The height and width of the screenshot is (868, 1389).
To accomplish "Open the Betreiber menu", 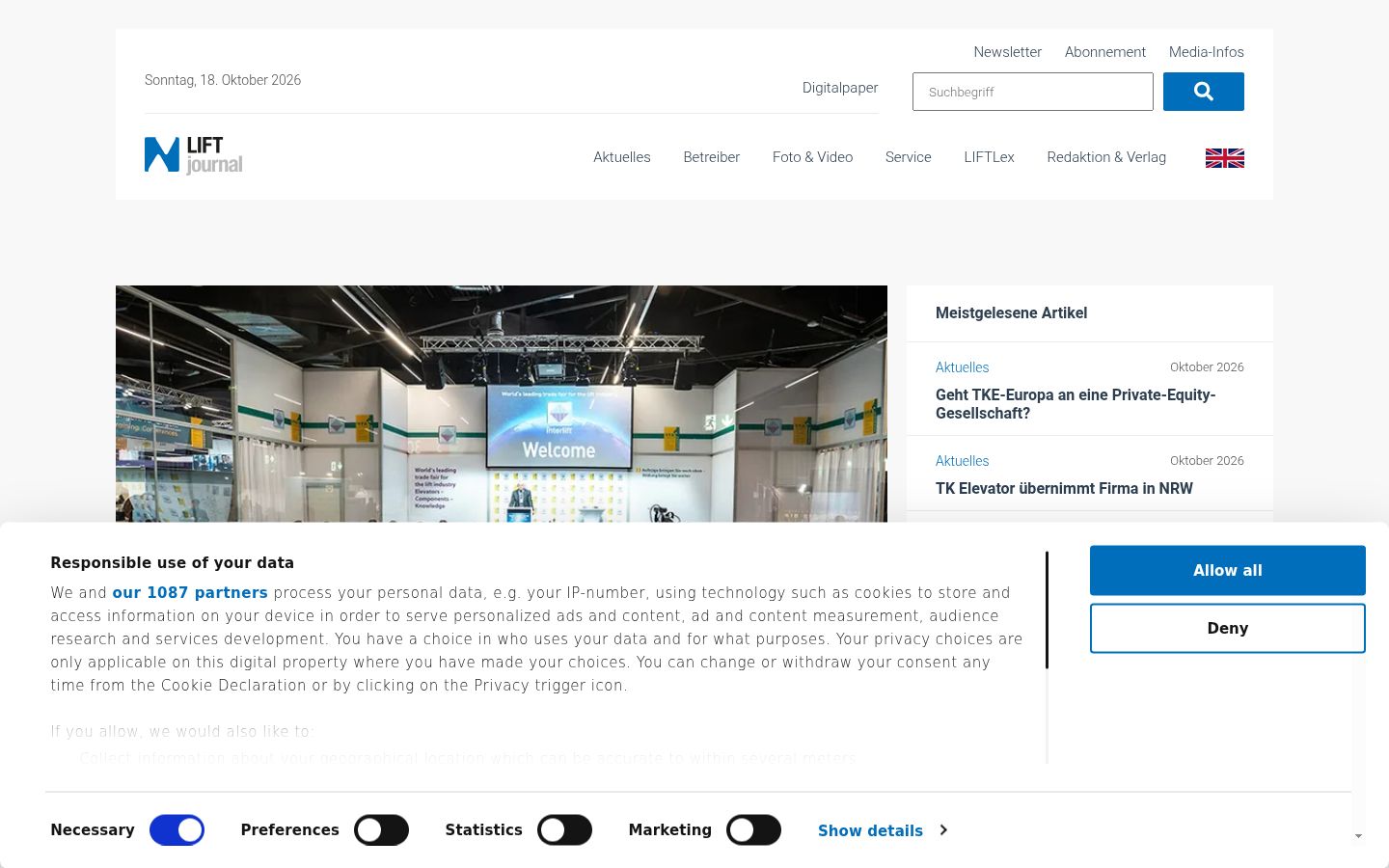I will [x=712, y=157].
